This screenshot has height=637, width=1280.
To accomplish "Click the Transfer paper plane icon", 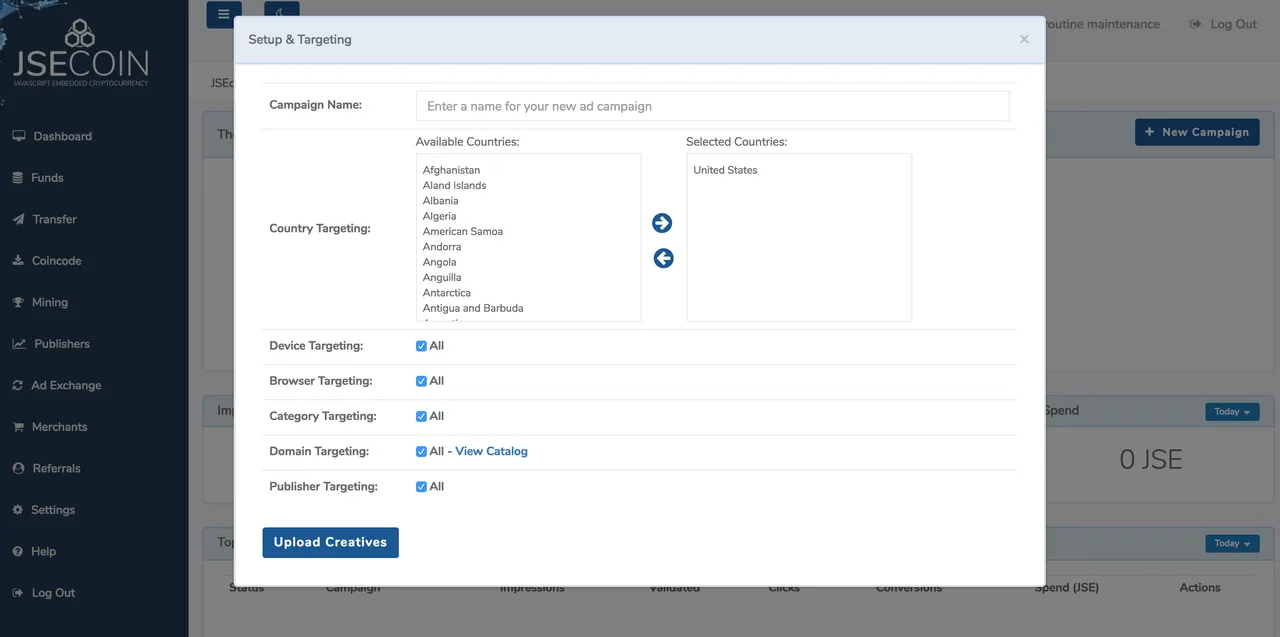I will 18,219.
